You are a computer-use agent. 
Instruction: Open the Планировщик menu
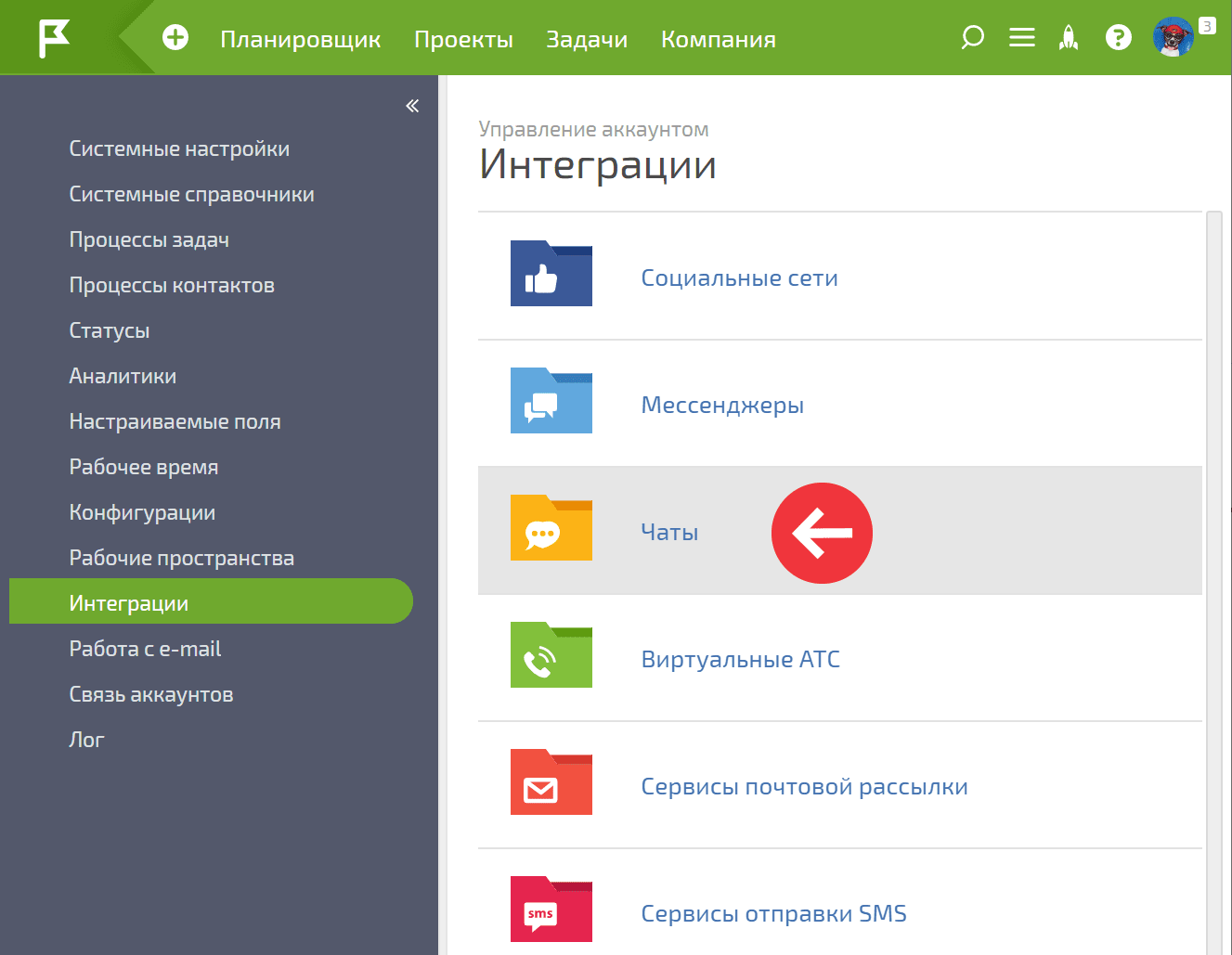301,39
